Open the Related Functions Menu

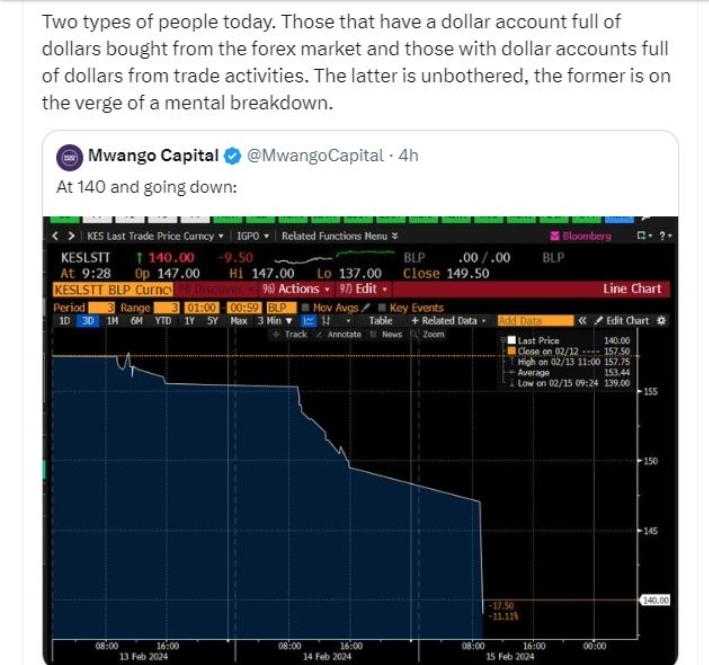(x=339, y=236)
